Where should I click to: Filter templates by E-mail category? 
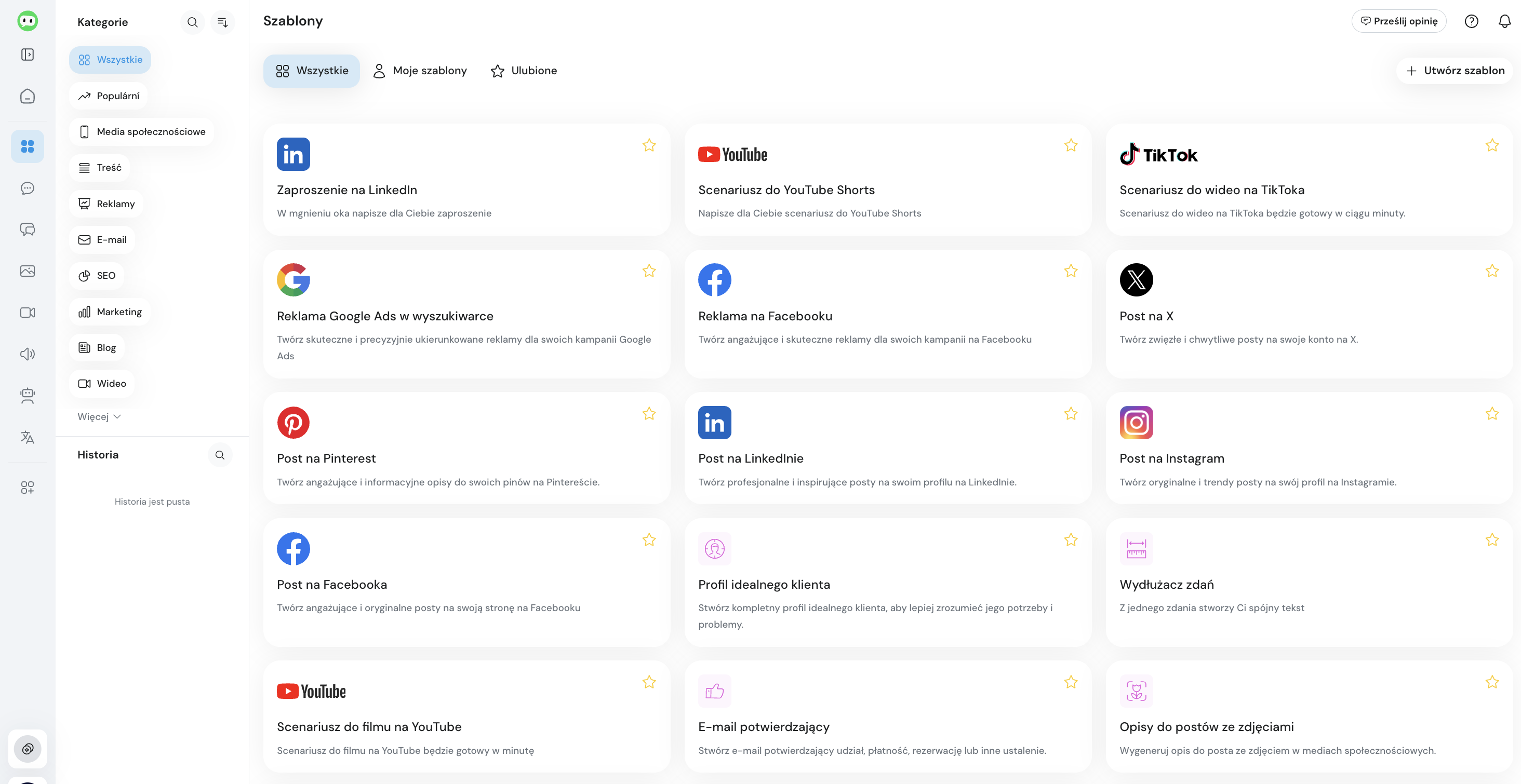(102, 240)
